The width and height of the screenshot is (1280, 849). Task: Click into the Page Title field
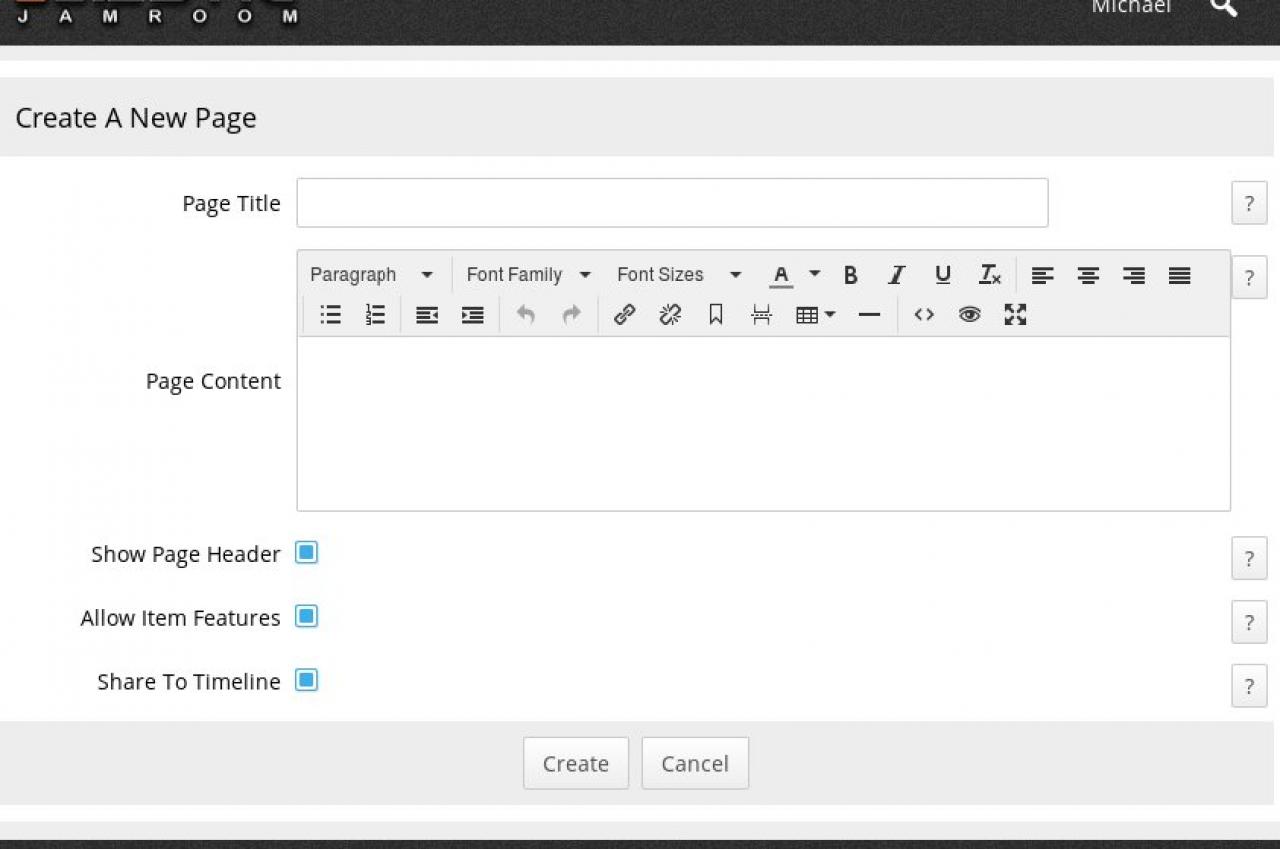[x=672, y=203]
